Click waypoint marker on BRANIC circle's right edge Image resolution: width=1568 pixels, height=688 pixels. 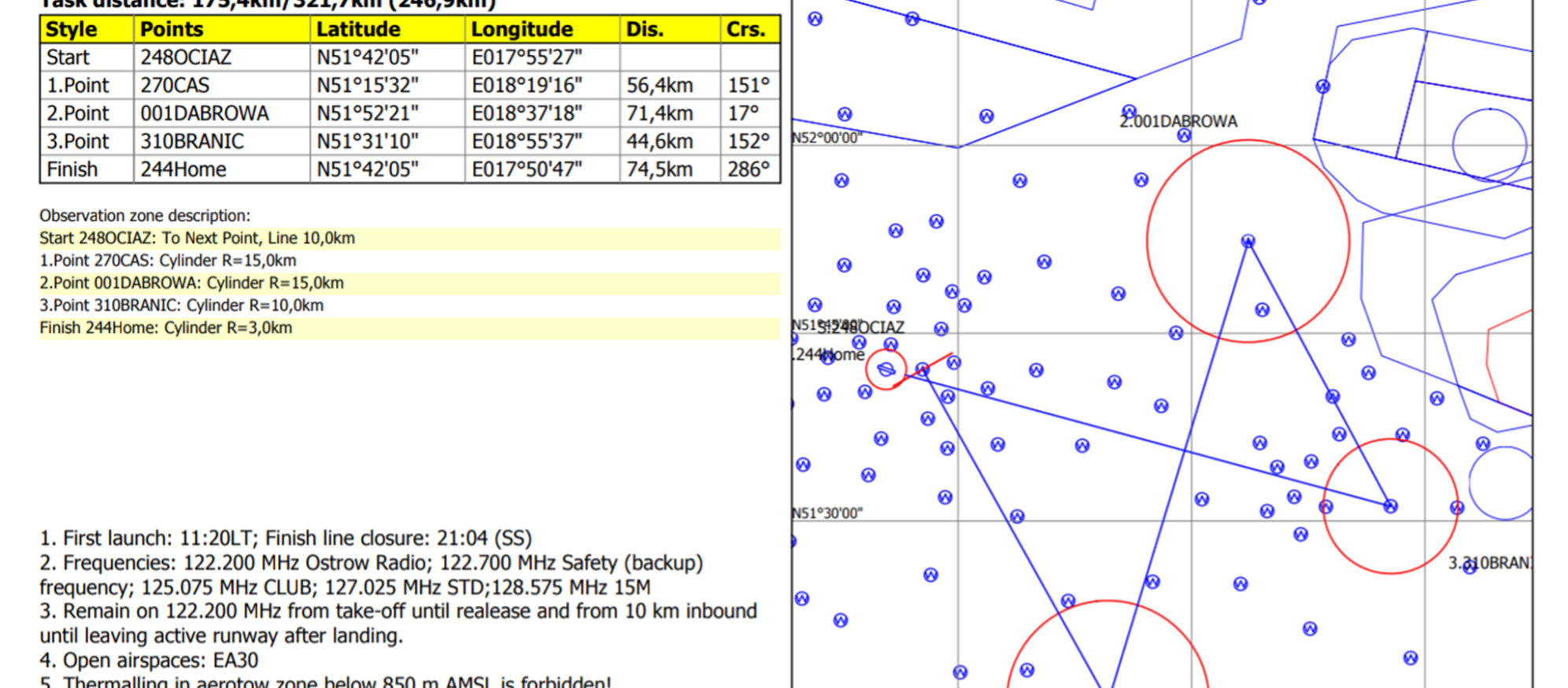click(x=1457, y=508)
